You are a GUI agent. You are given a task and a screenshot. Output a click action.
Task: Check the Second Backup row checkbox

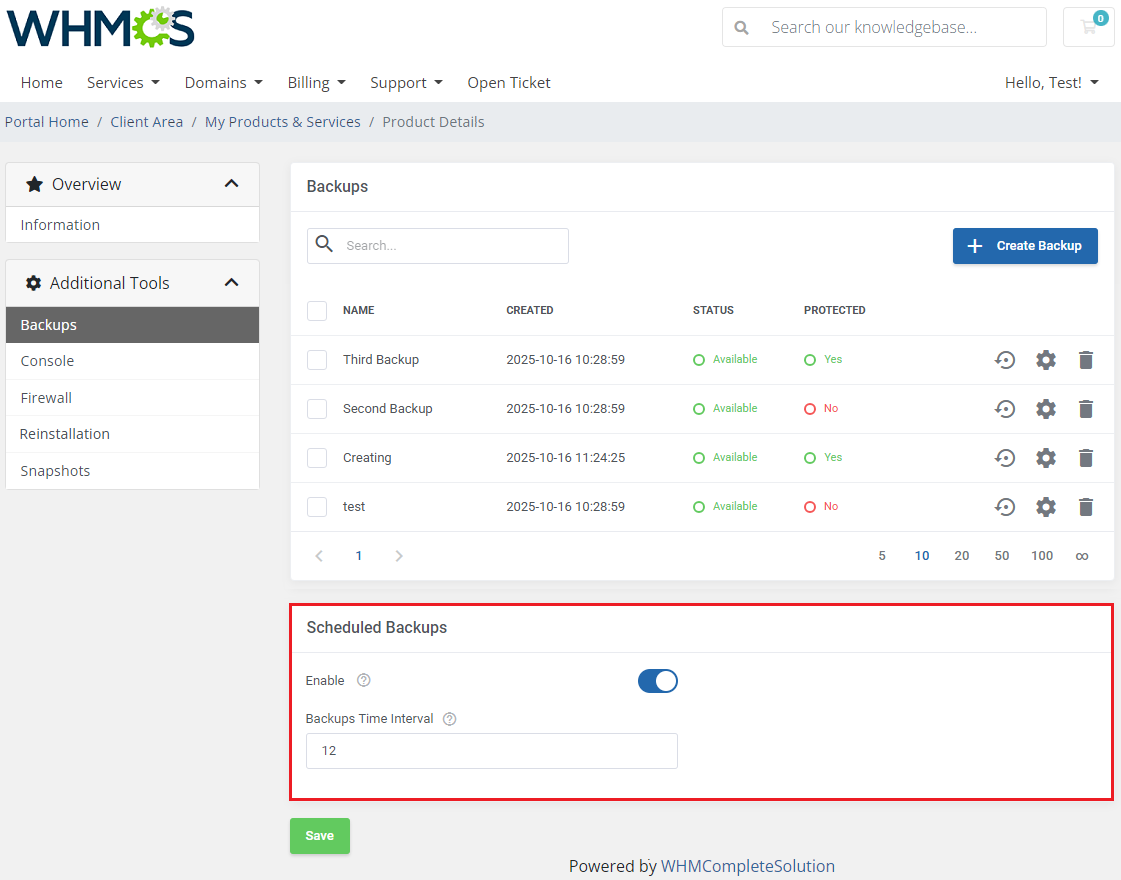317,409
